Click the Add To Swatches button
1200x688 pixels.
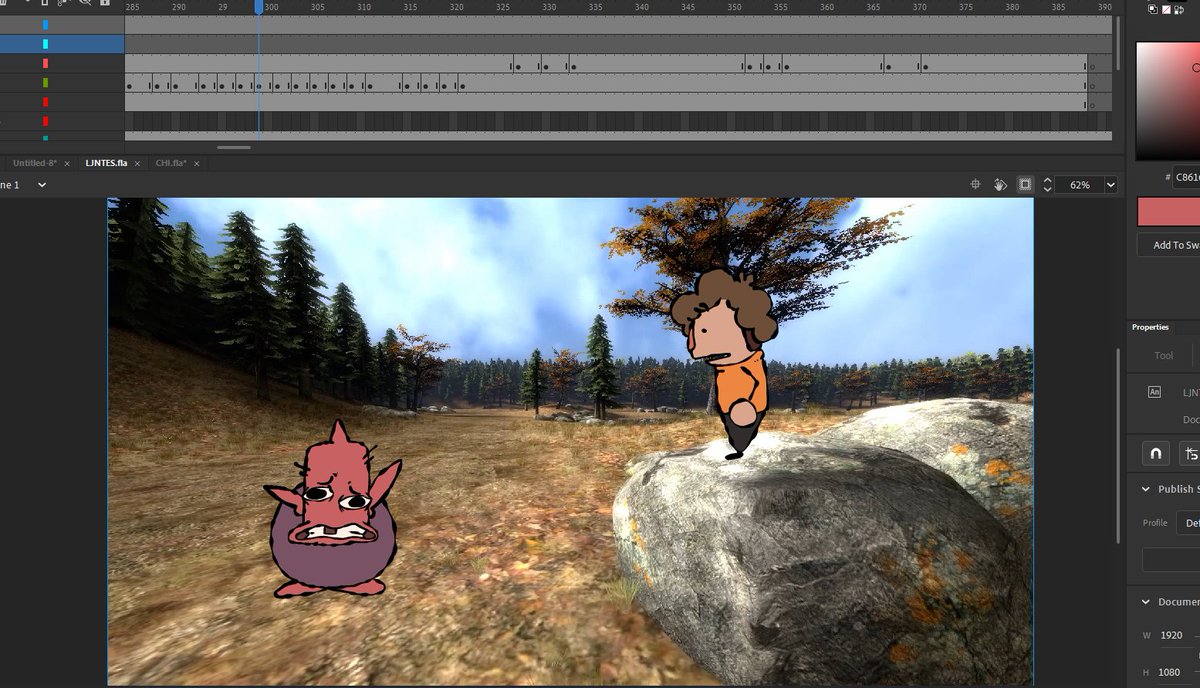pos(1168,245)
